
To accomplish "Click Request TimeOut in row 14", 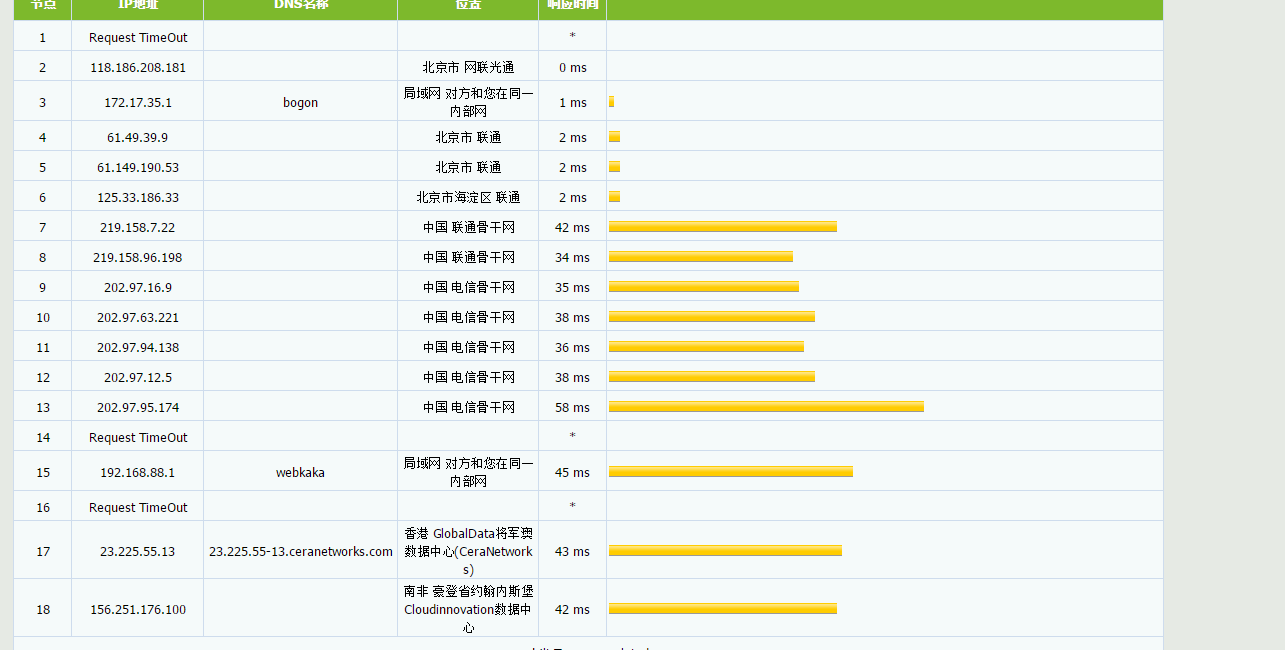I will 138,437.
